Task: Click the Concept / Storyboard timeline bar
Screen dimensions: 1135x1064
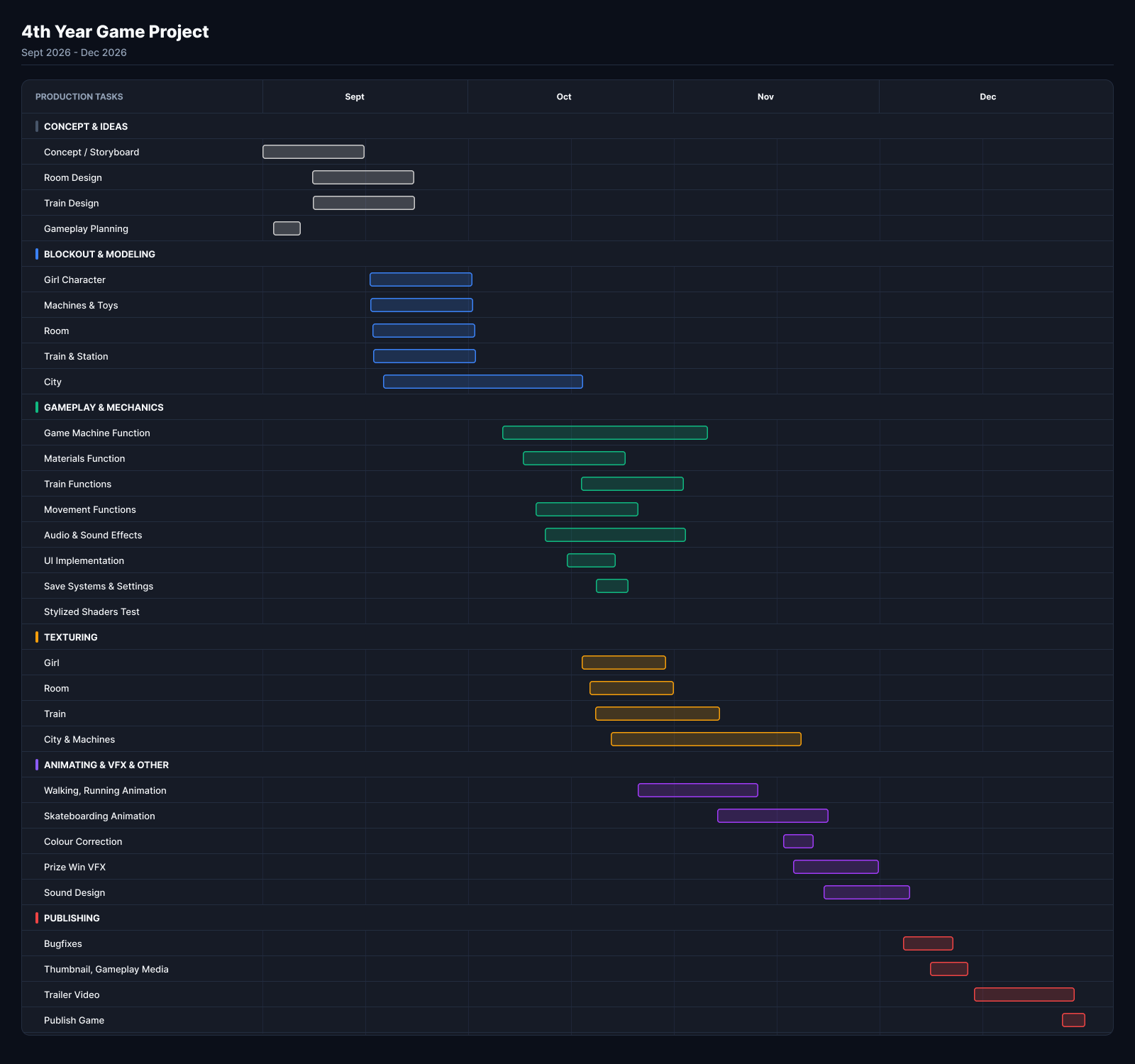Action: pyautogui.click(x=314, y=152)
